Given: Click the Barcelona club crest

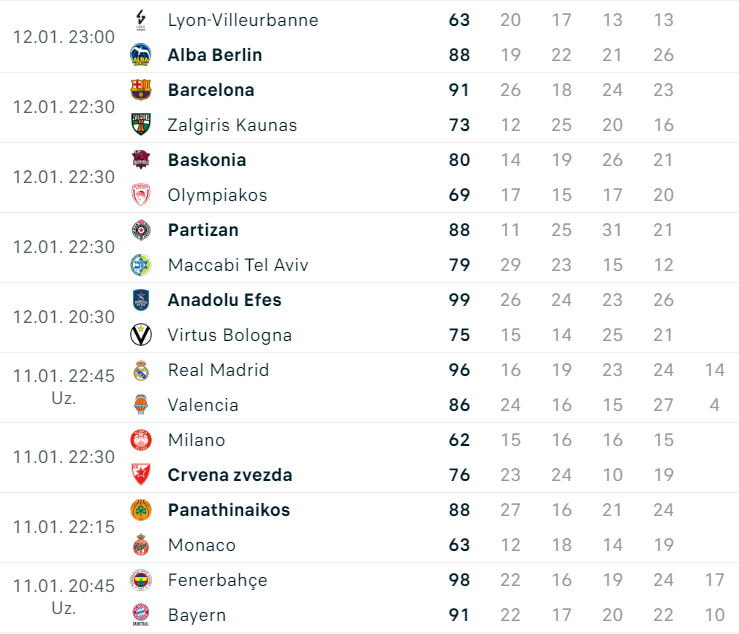Looking at the screenshot, I should (x=141, y=90).
